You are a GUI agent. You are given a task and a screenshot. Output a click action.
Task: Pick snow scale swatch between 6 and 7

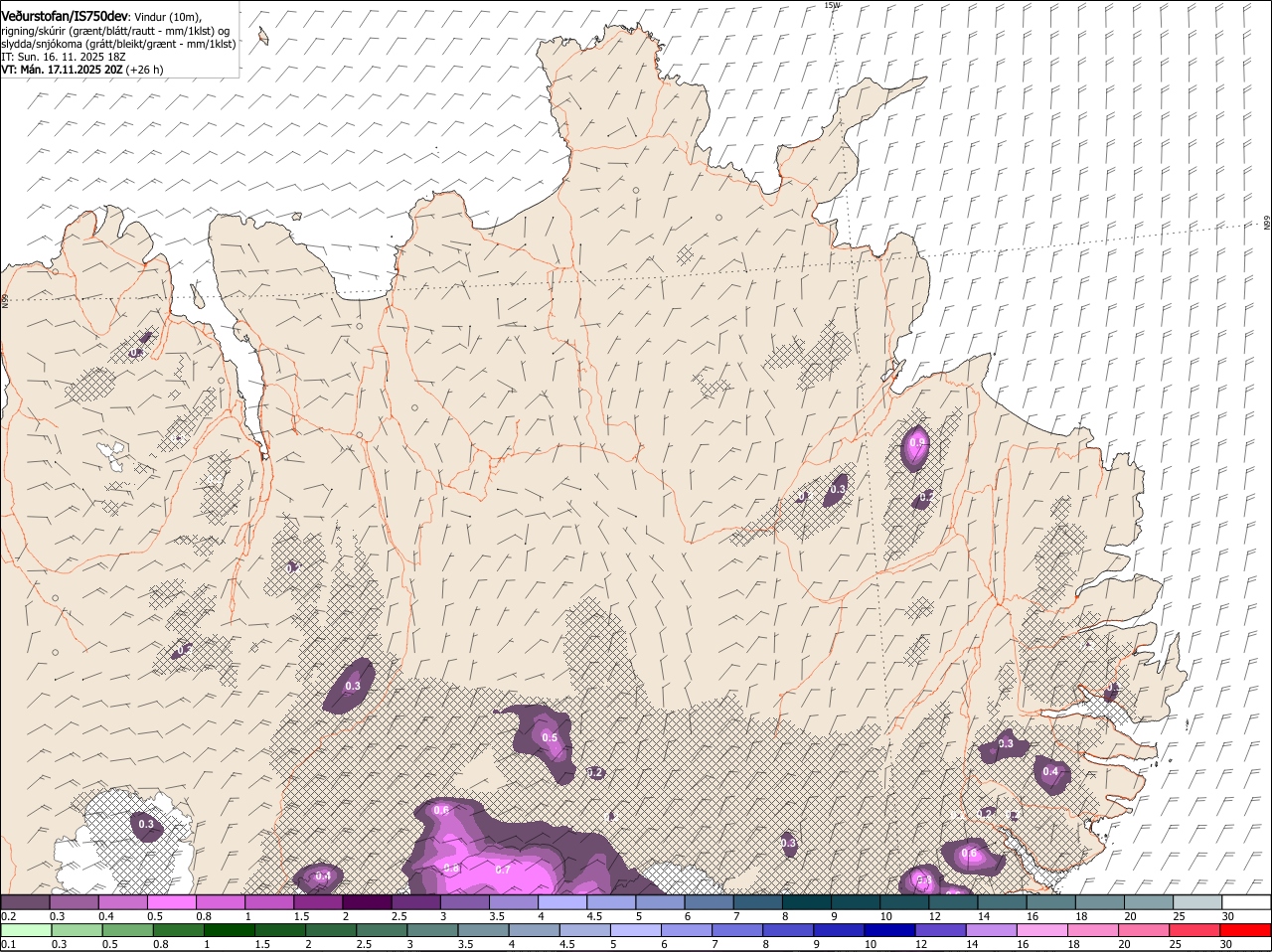point(709,902)
